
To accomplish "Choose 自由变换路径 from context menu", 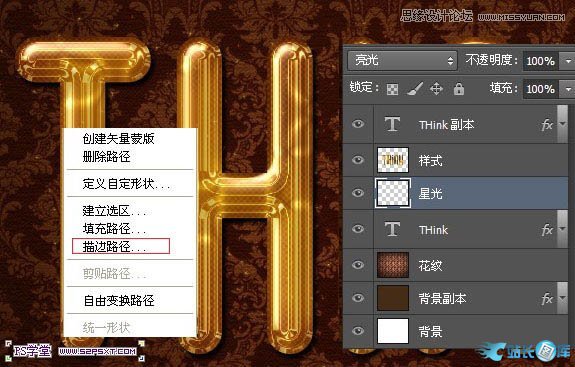I will click(119, 301).
